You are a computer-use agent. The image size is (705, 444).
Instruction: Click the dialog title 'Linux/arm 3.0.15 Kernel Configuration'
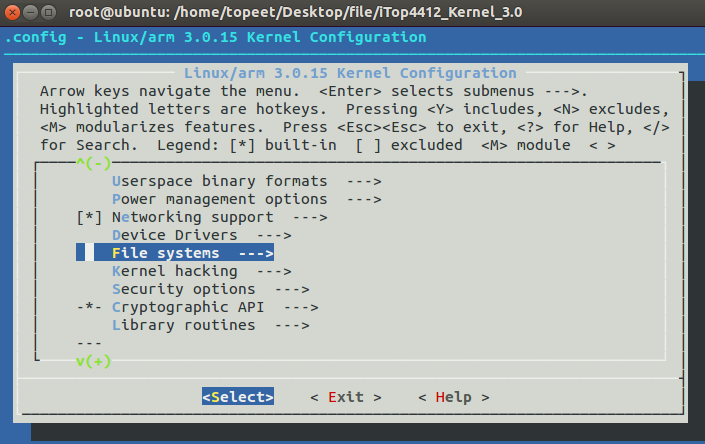point(350,73)
